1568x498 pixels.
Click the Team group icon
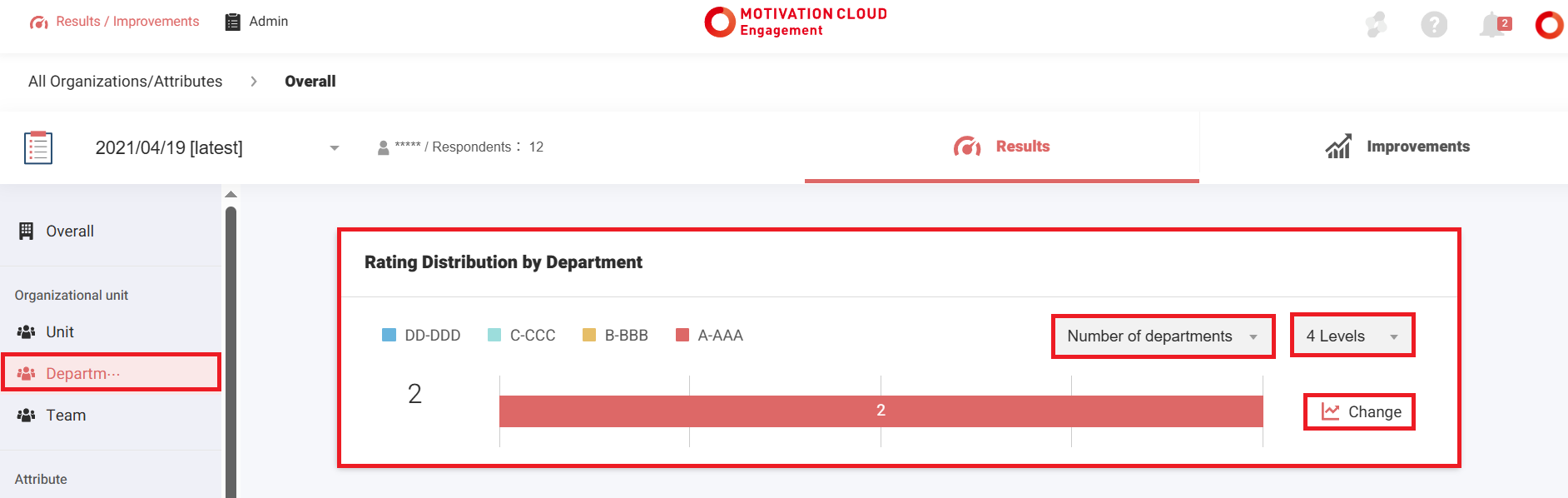(27, 416)
